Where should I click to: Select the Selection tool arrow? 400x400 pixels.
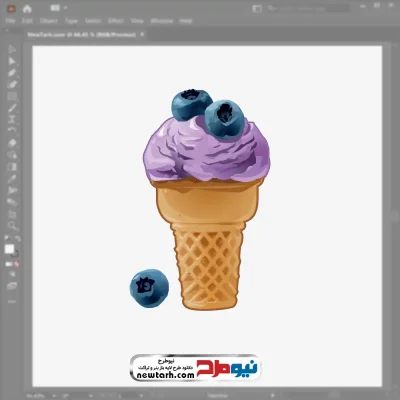click(x=12, y=49)
